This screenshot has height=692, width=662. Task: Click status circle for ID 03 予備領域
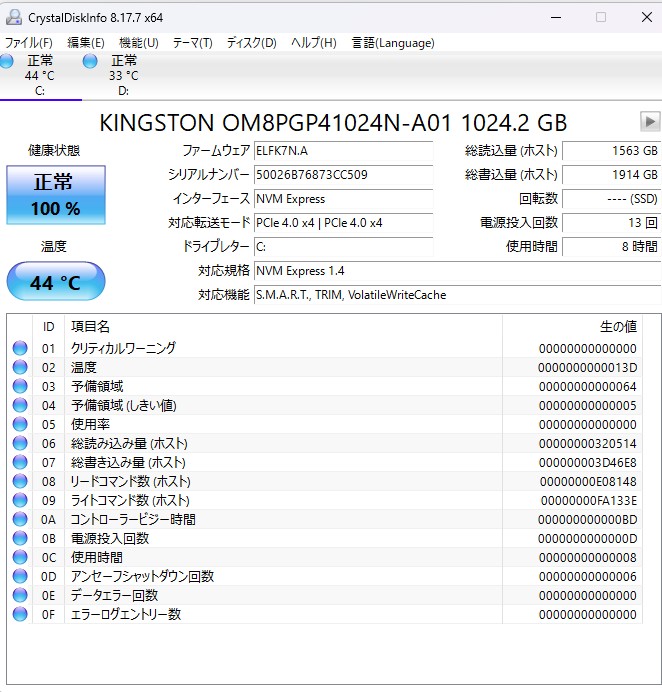coord(20,386)
